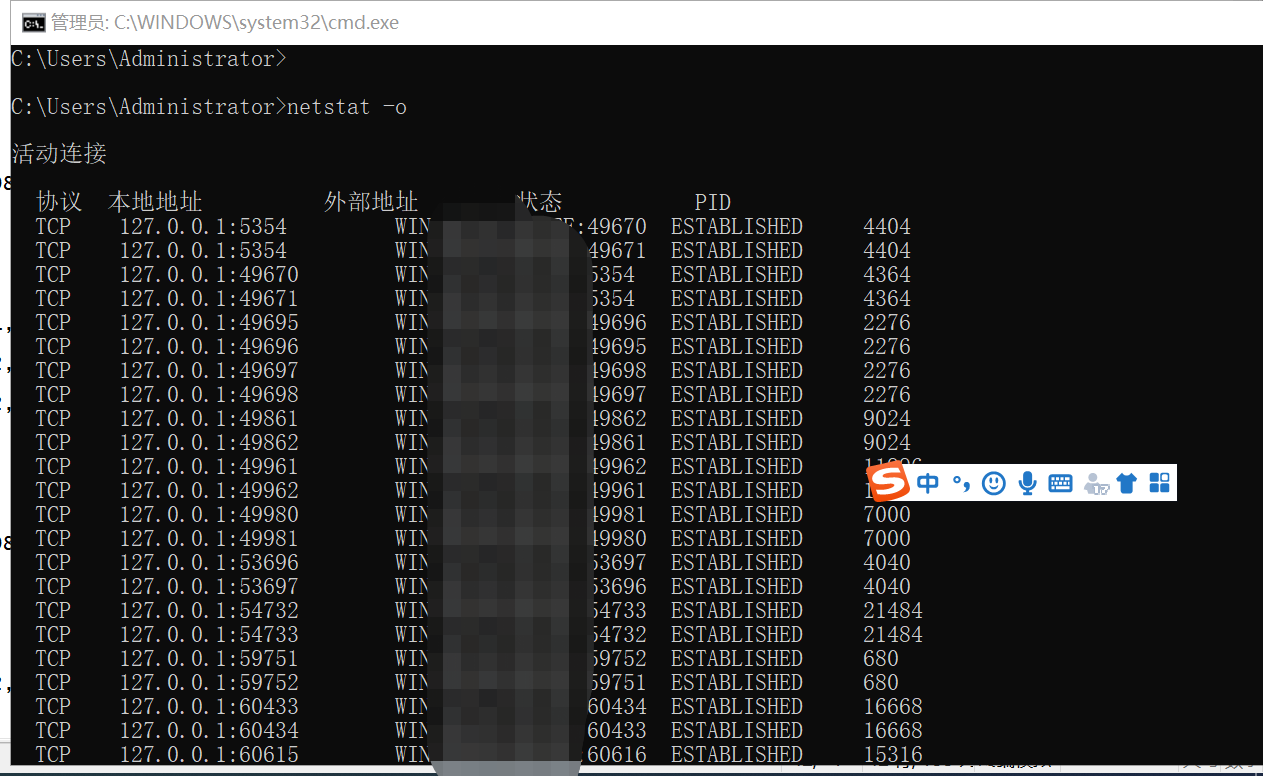Click the 协议 column header
This screenshot has height=776, width=1263.
pos(57,202)
